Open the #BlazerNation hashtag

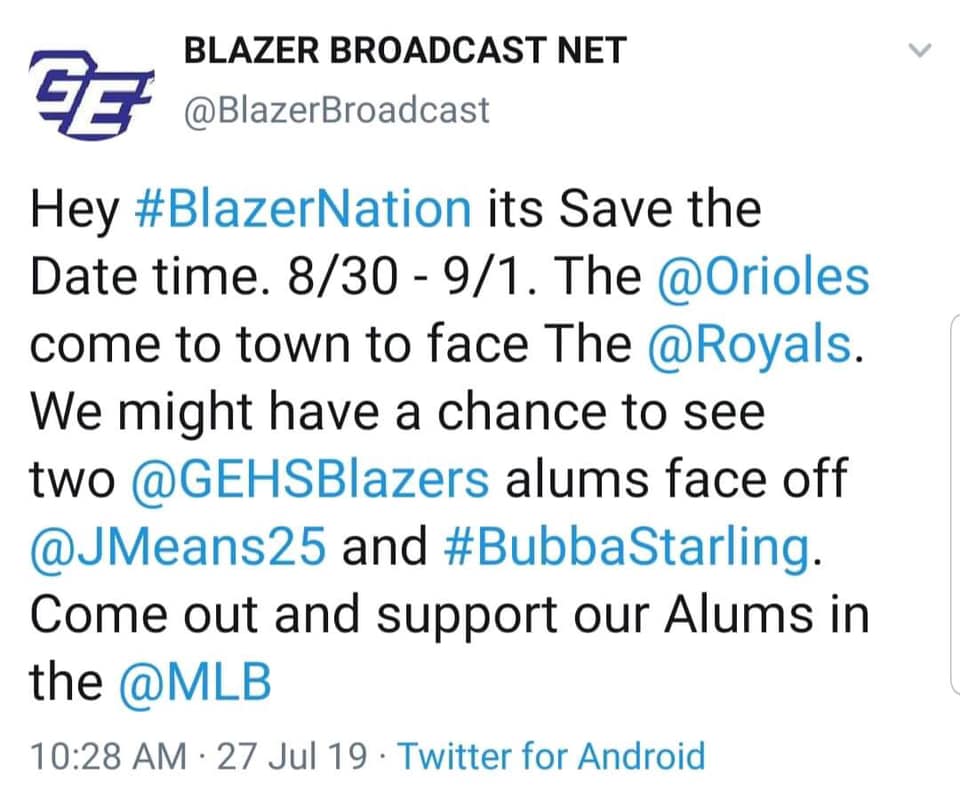pos(302,209)
